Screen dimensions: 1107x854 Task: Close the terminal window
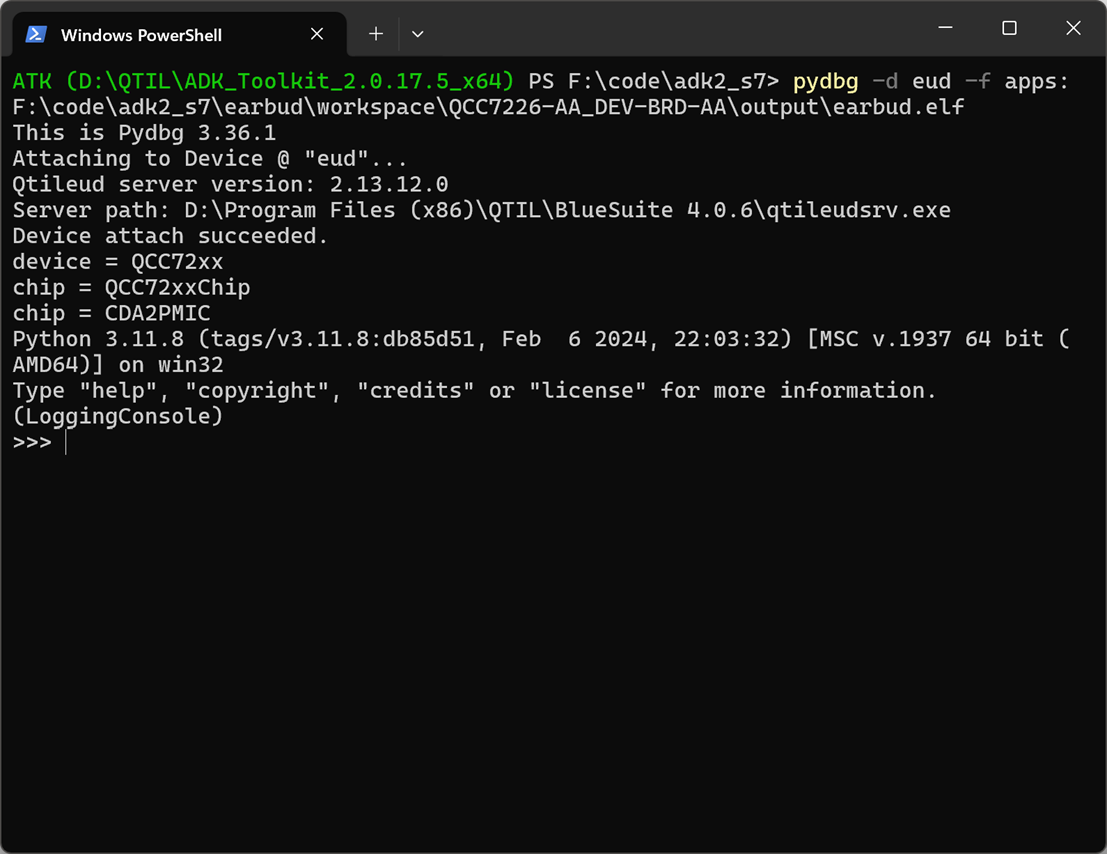coord(1073,29)
